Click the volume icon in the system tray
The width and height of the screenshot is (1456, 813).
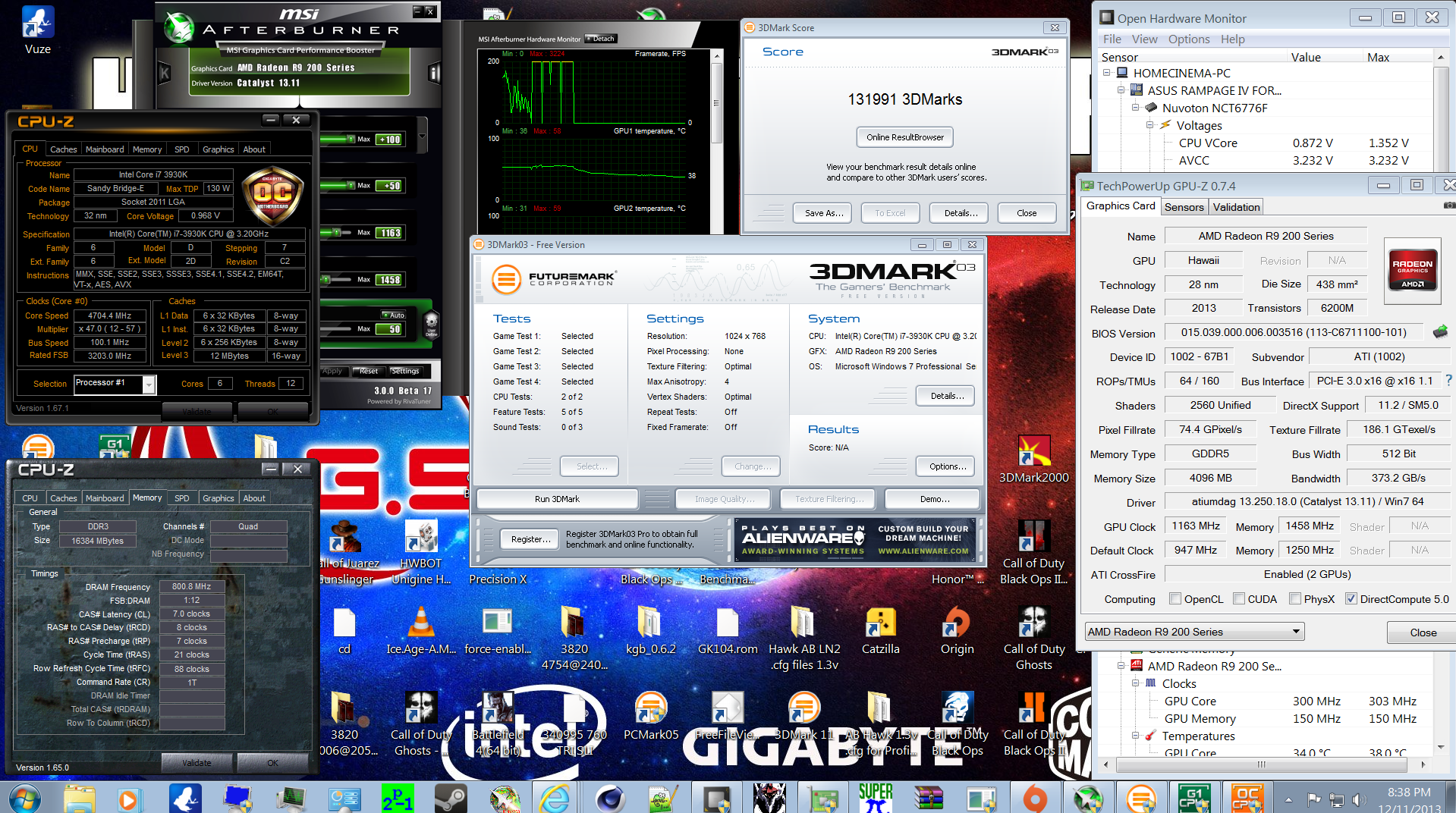click(x=1359, y=799)
